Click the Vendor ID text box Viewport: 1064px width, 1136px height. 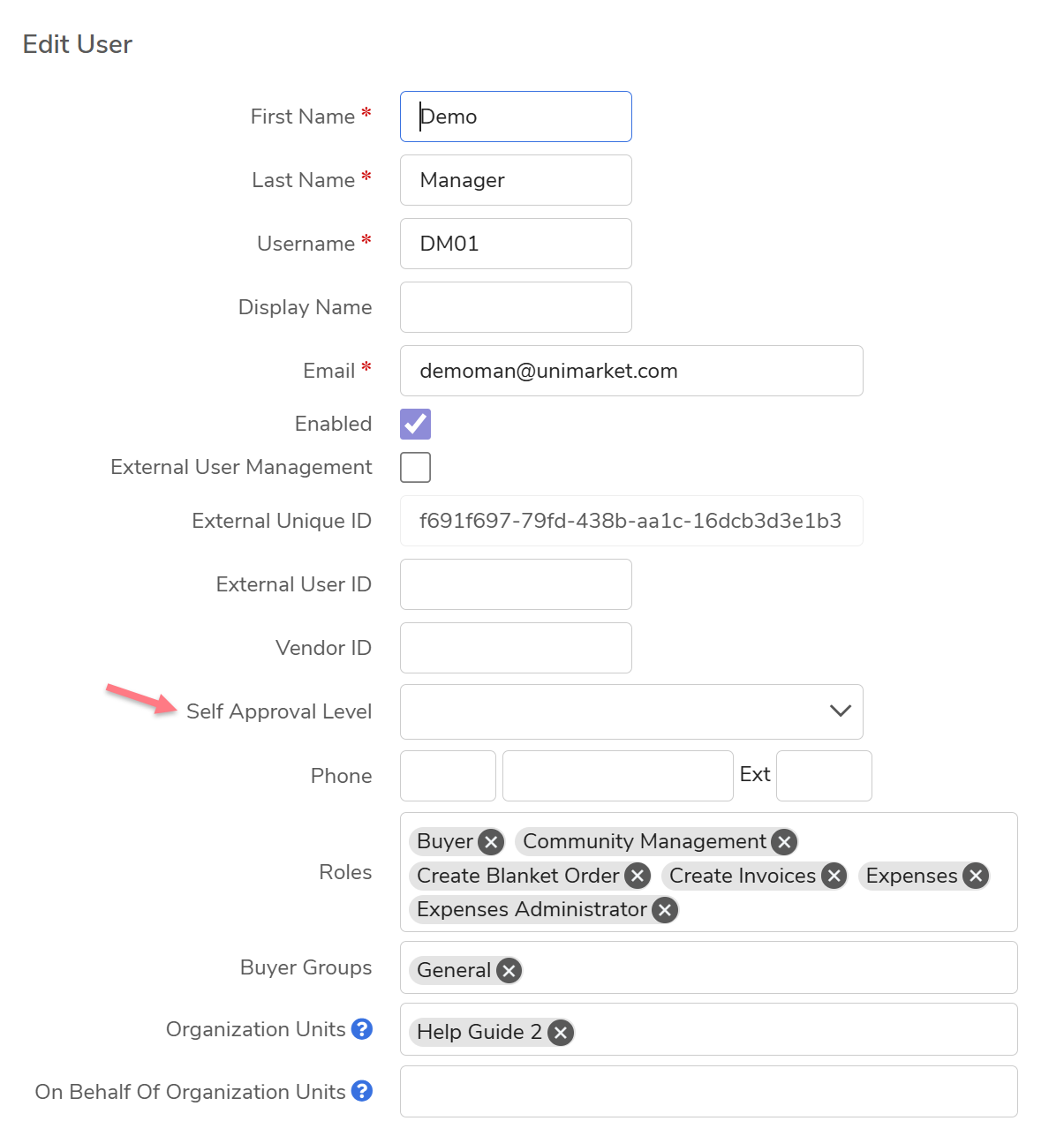(x=516, y=648)
